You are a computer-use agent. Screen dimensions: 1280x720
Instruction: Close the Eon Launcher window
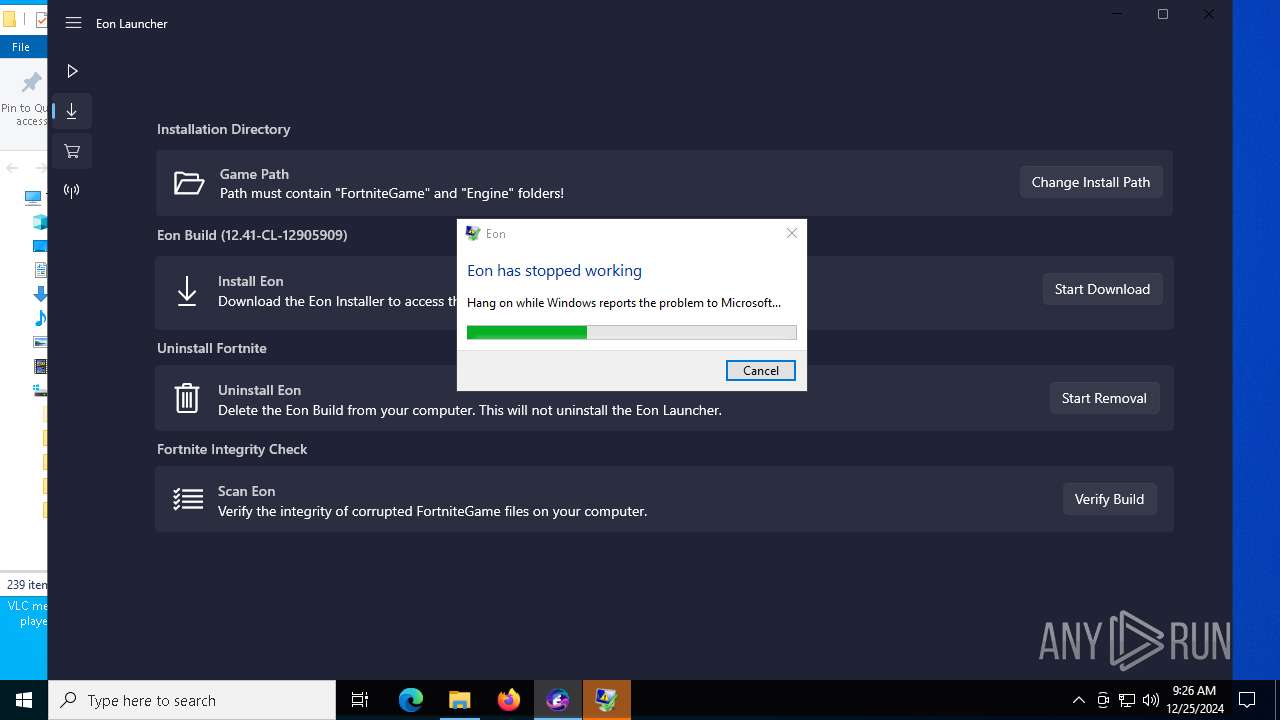coord(1209,14)
